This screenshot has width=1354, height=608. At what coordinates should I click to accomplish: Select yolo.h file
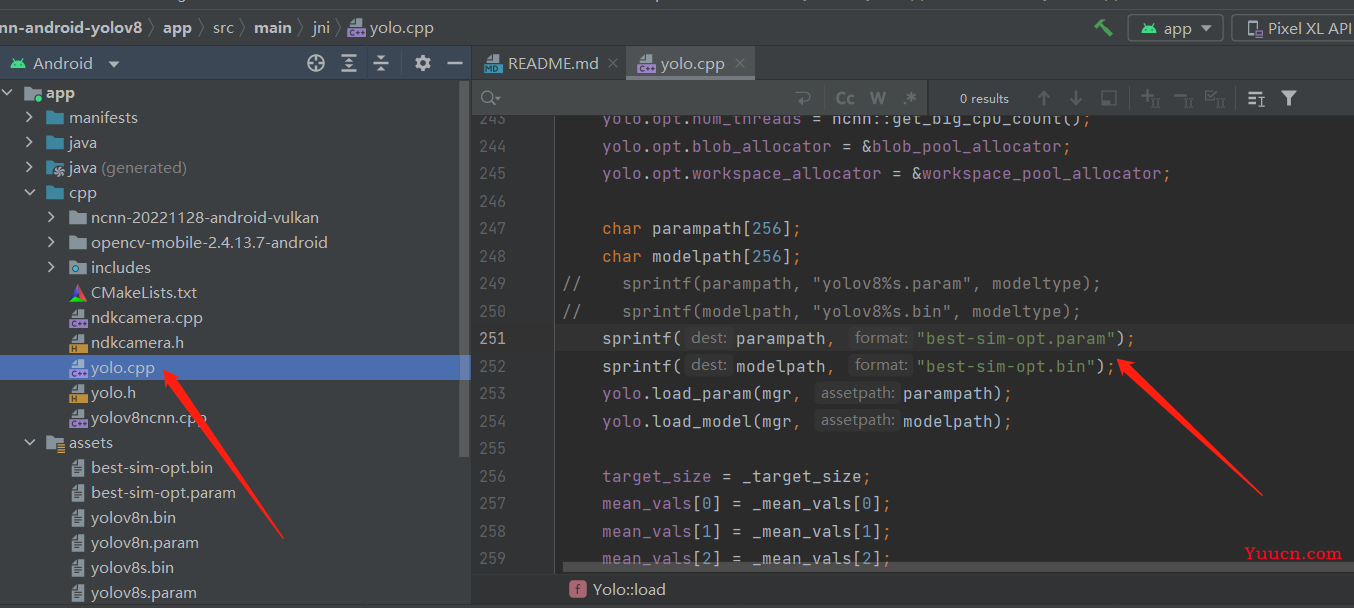(x=113, y=393)
